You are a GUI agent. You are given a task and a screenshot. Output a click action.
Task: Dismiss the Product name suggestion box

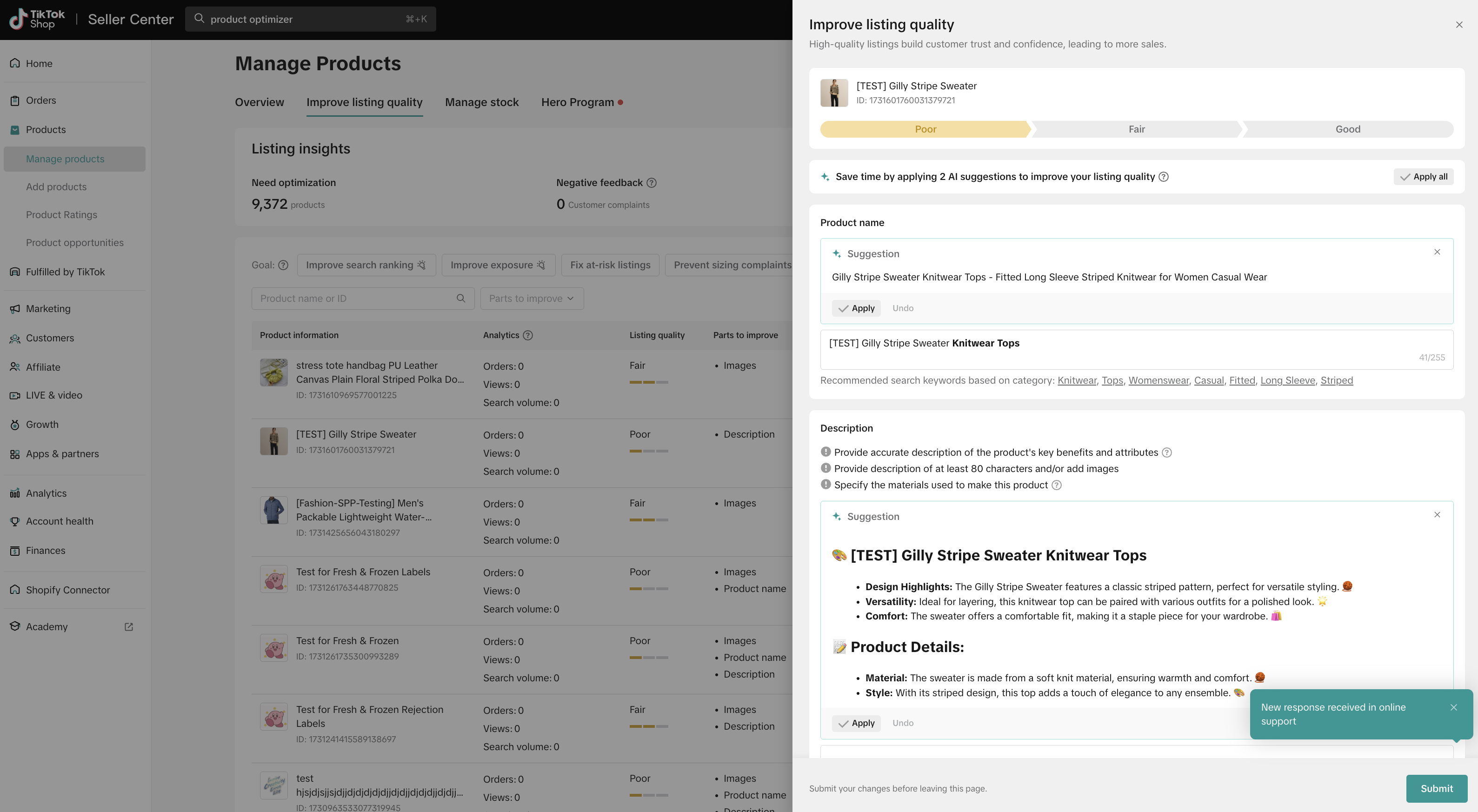1437,252
